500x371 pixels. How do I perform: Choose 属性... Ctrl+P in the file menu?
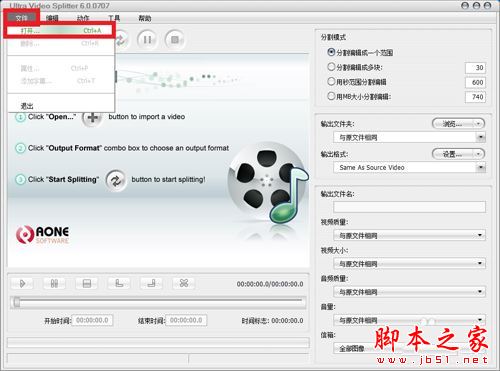coord(60,68)
